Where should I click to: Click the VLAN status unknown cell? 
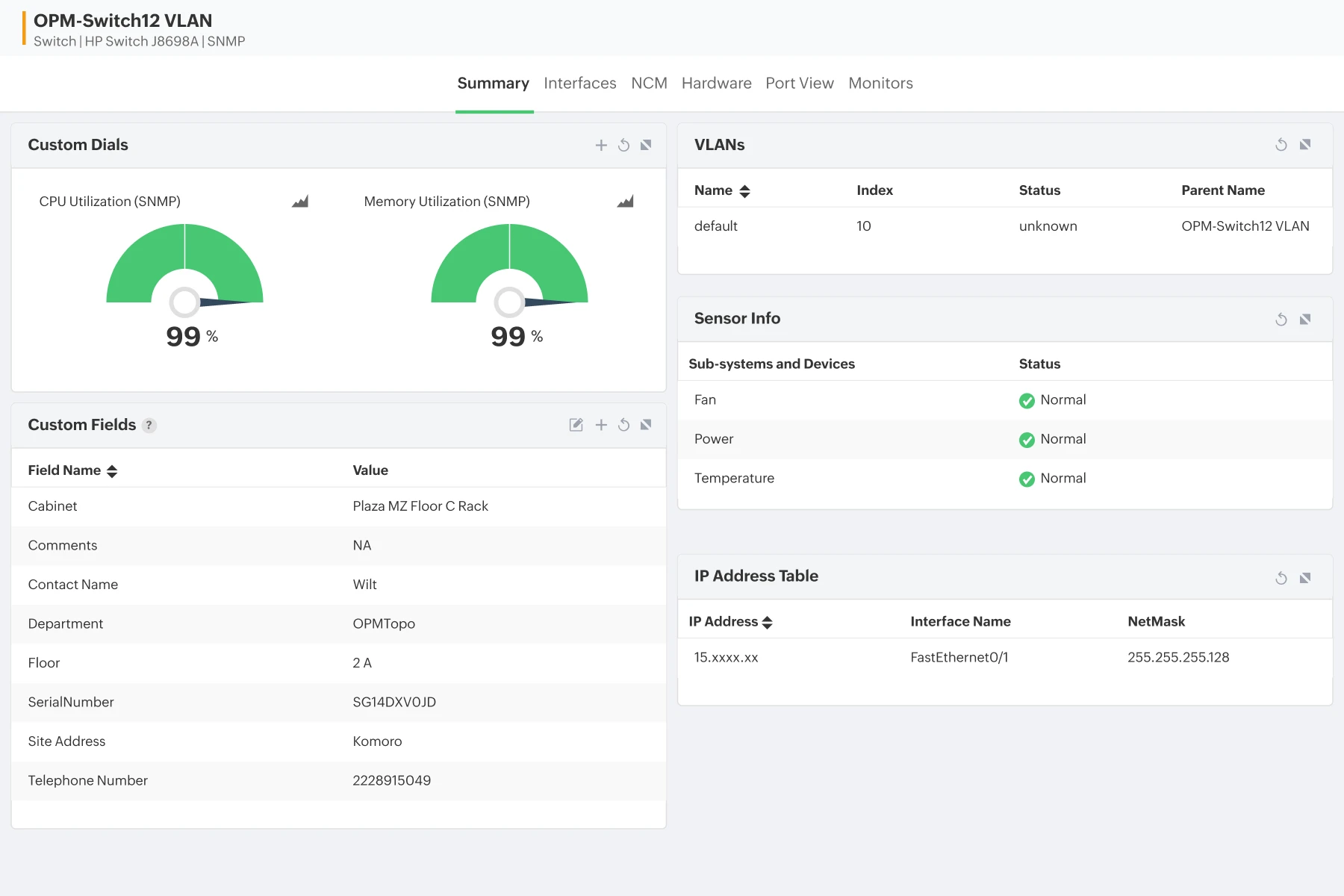1048,226
